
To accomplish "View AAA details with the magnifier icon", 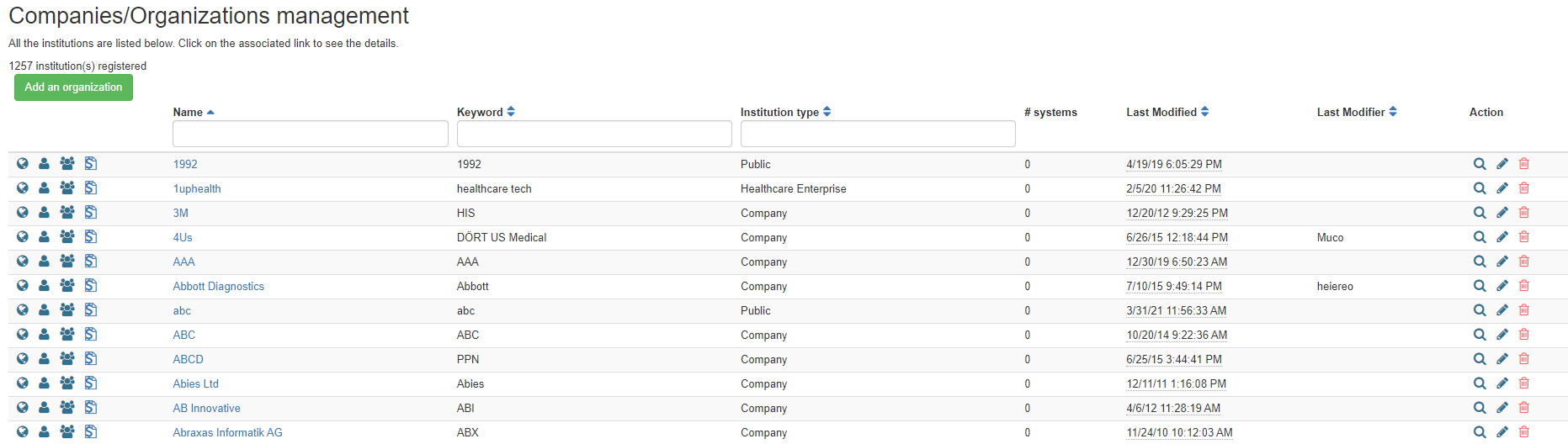I will coord(1480,262).
